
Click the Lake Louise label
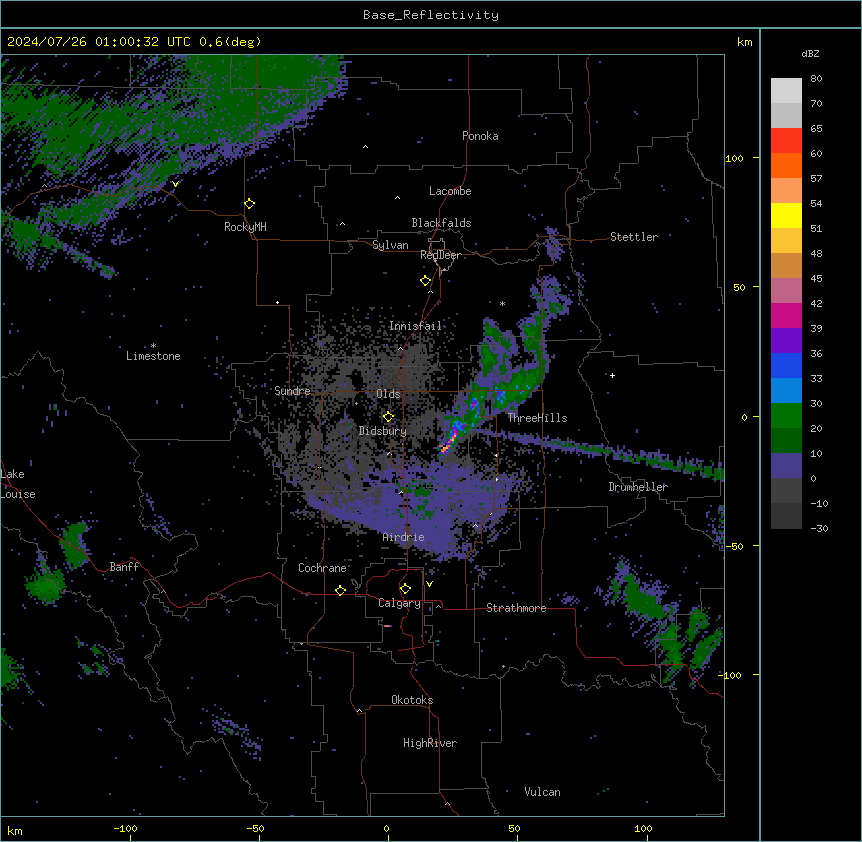pos(18,484)
